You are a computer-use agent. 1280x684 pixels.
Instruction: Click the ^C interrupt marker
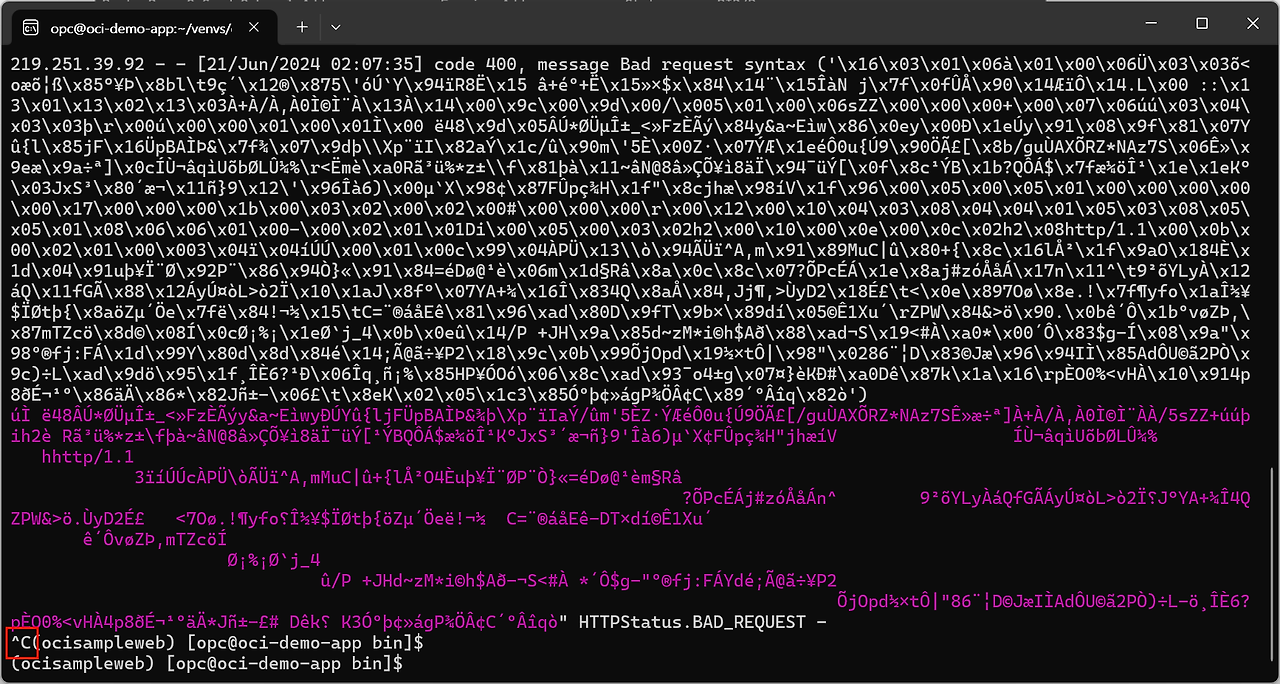click(x=22, y=642)
